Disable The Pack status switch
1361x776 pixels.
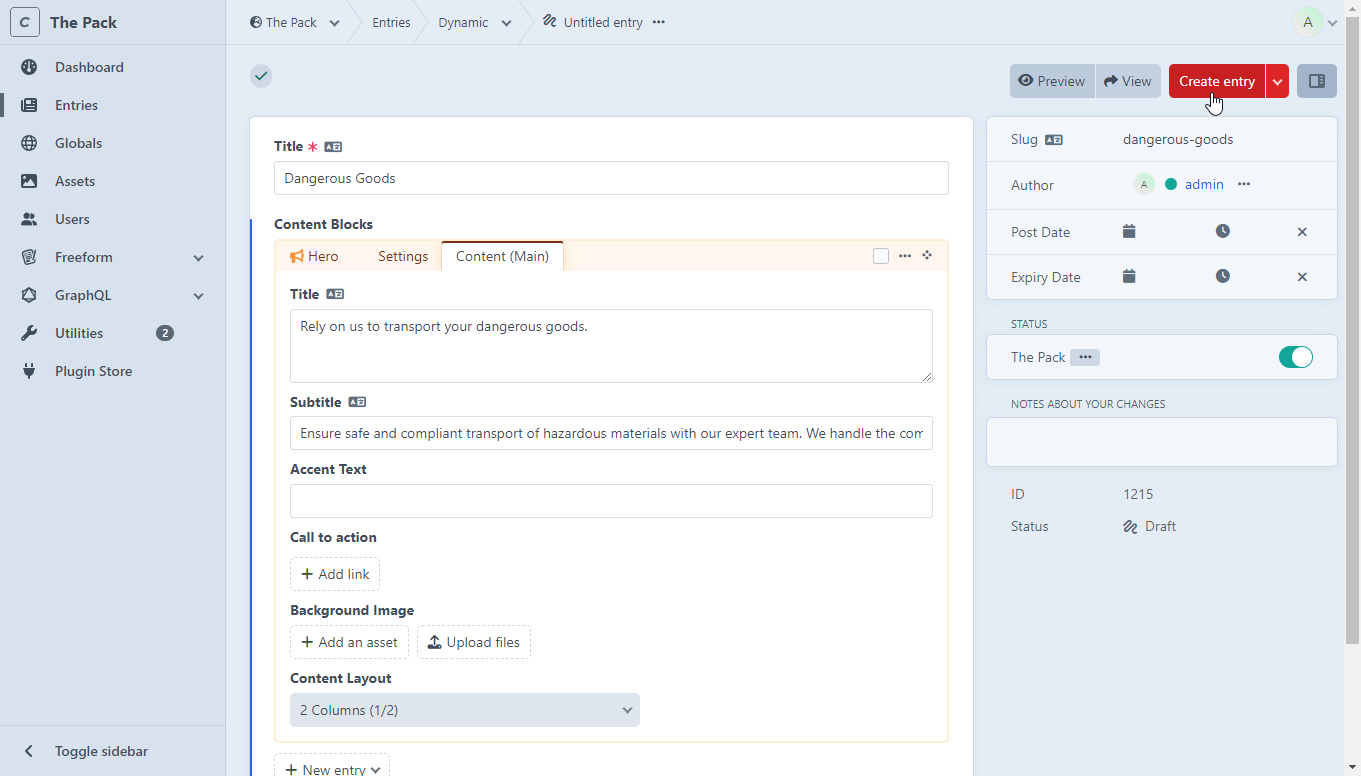coord(1295,357)
